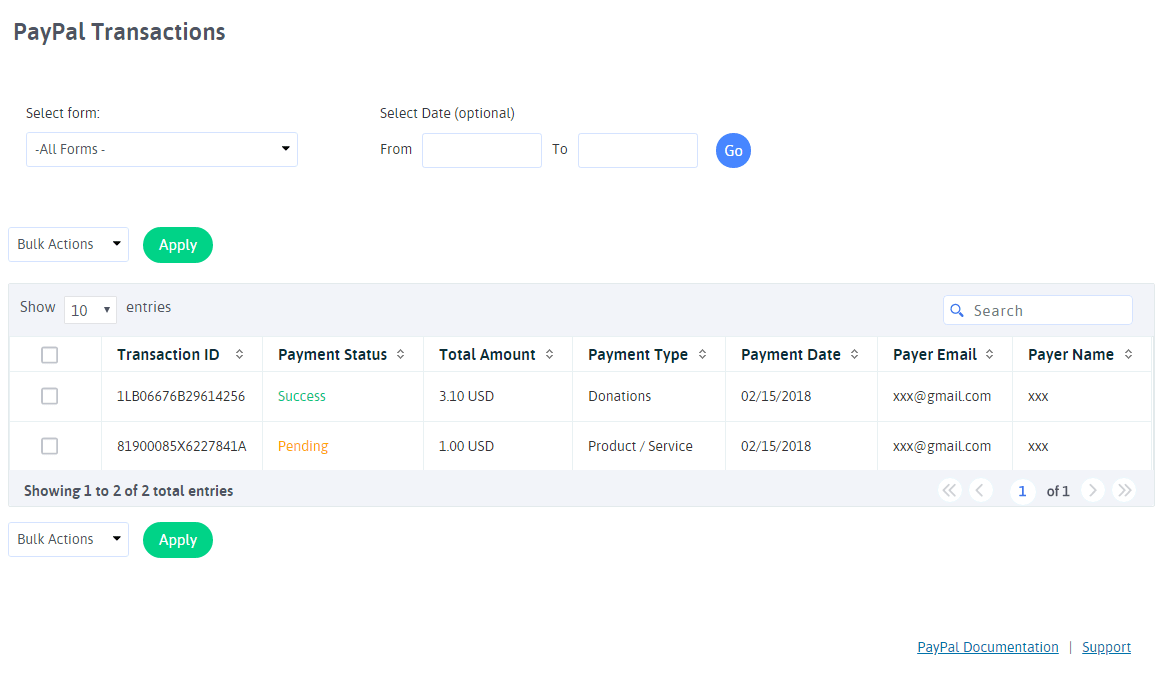The image size is (1170, 673).
Task: Click the Success status text
Action: (x=301, y=396)
